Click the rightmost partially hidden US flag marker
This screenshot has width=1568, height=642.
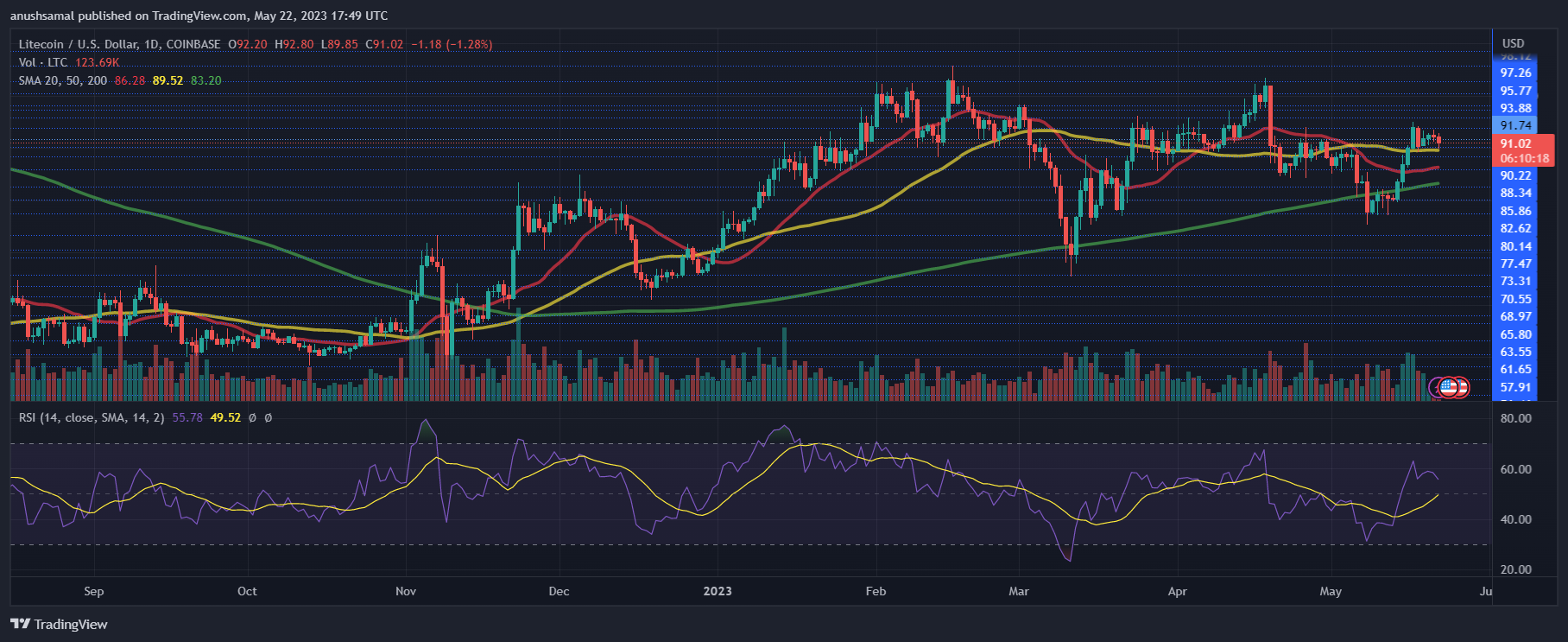point(1463,388)
